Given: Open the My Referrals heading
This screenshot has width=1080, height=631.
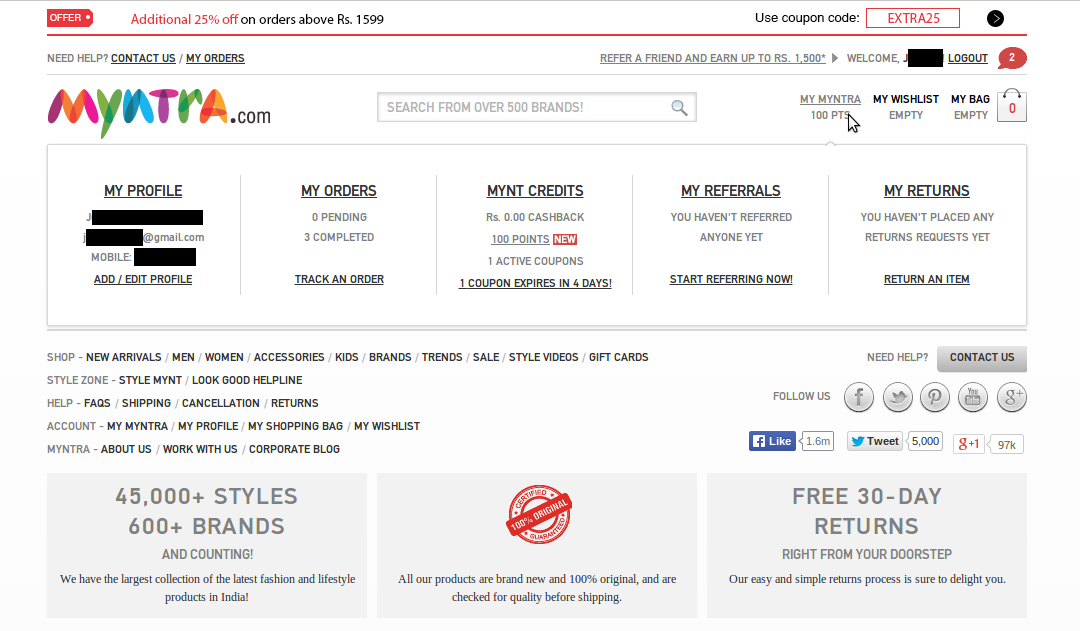Looking at the screenshot, I should click(x=731, y=191).
